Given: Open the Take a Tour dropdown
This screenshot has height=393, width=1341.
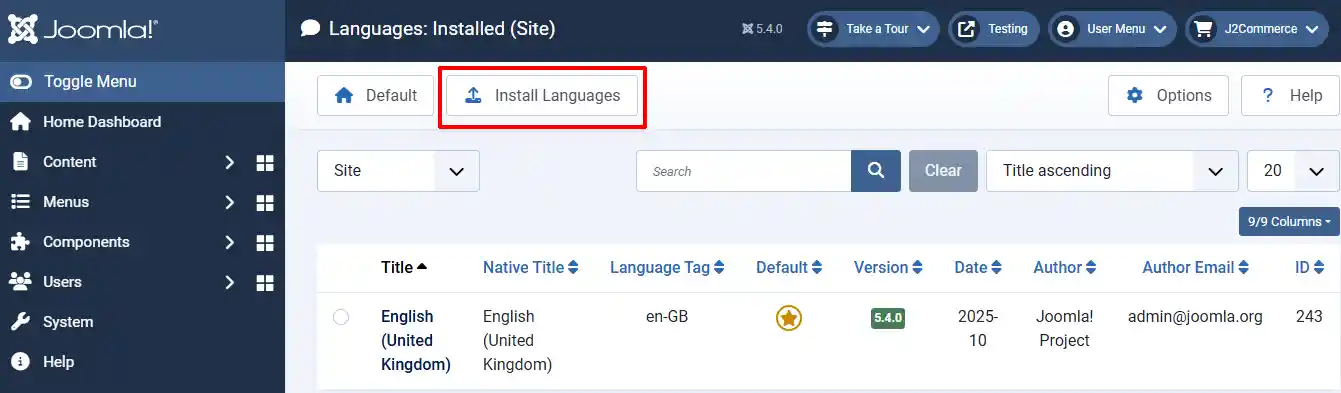Looking at the screenshot, I should 873,29.
